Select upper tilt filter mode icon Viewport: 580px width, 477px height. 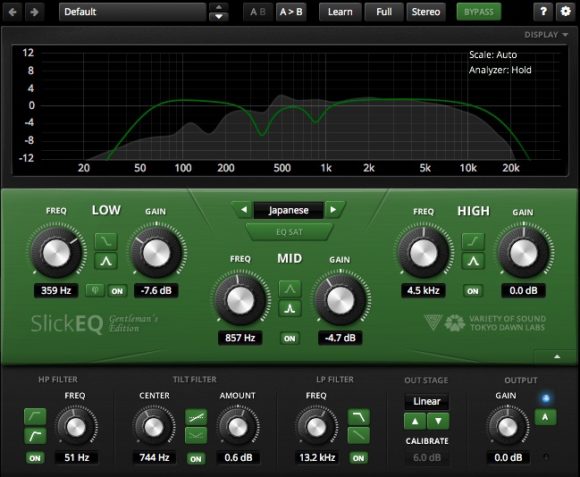click(196, 417)
